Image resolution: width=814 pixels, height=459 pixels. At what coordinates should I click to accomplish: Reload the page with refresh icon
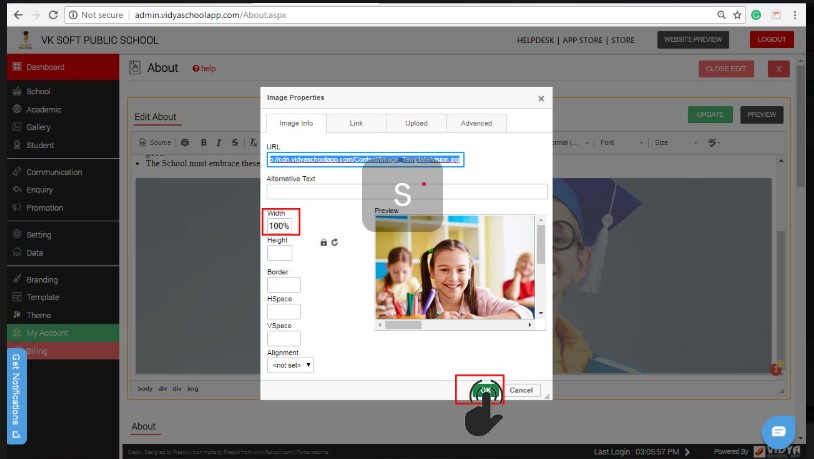(53, 15)
